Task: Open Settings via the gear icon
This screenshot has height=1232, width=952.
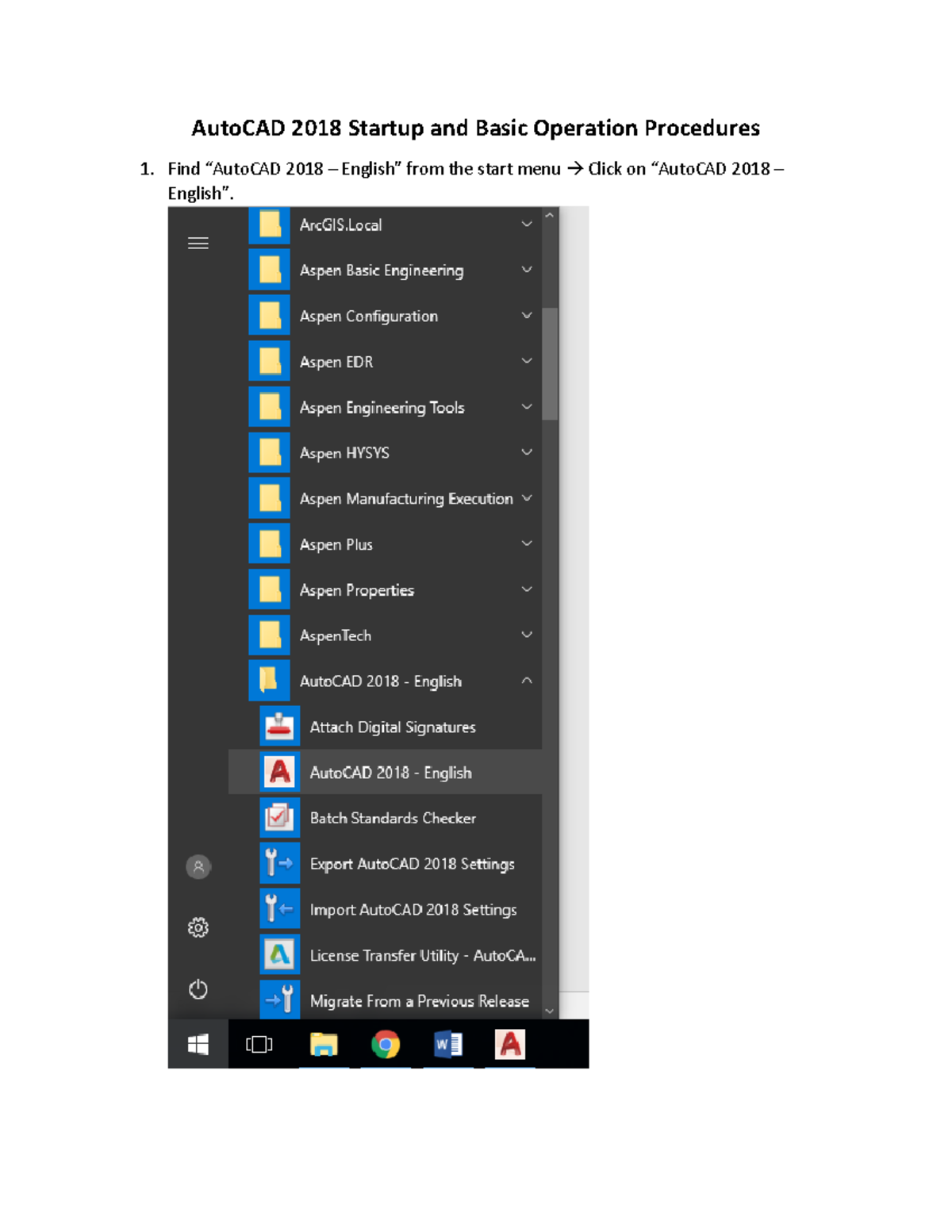Action: click(x=198, y=927)
